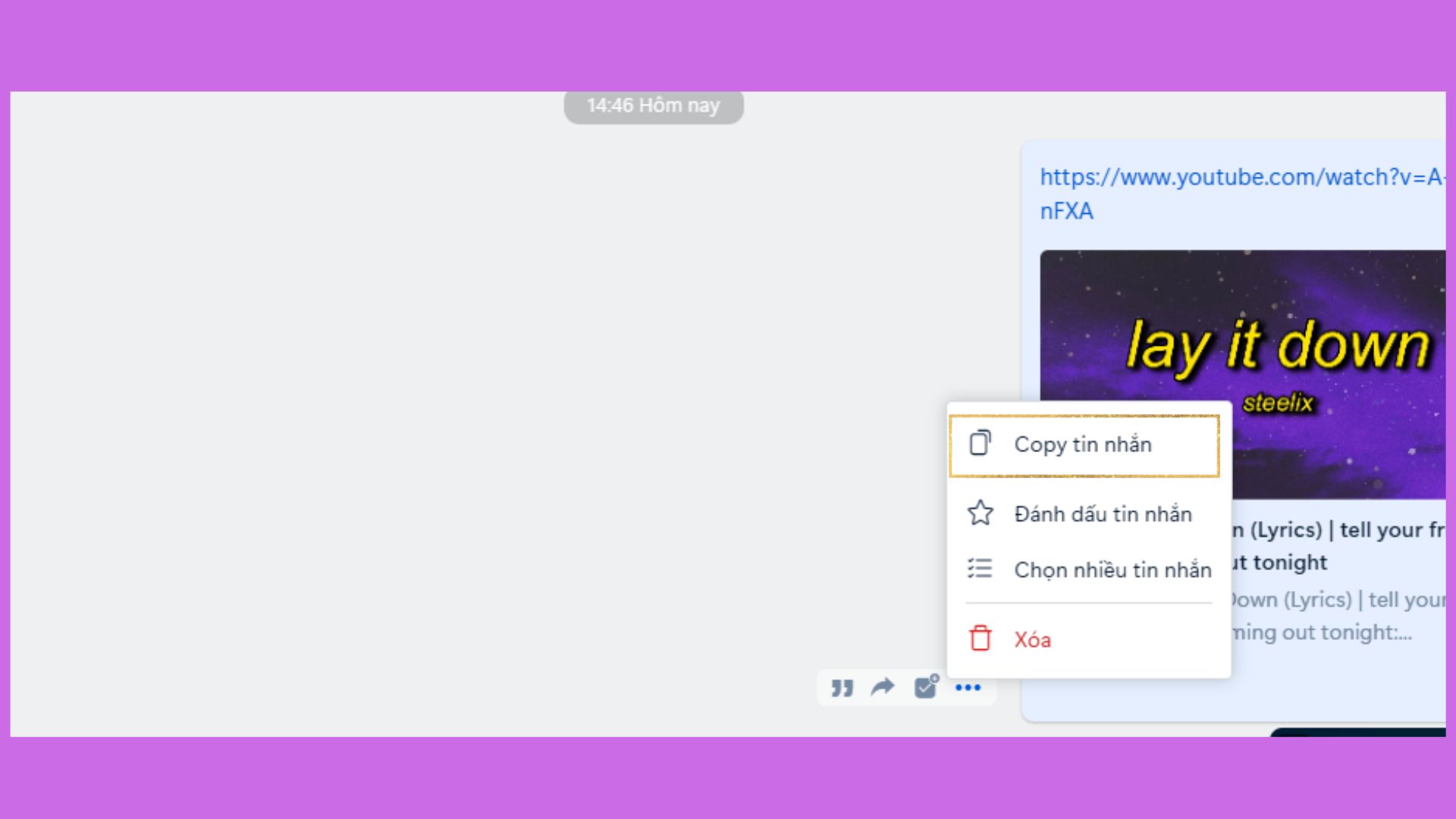Open the YouTube link in the message
Screen dimensions: 1456x819
[1242, 194]
